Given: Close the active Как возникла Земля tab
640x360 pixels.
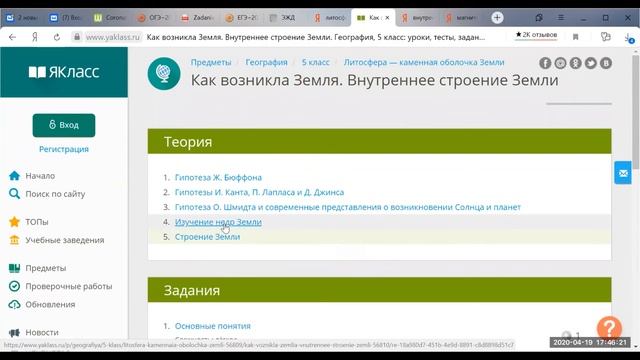Looking at the screenshot, I should coord(387,18).
